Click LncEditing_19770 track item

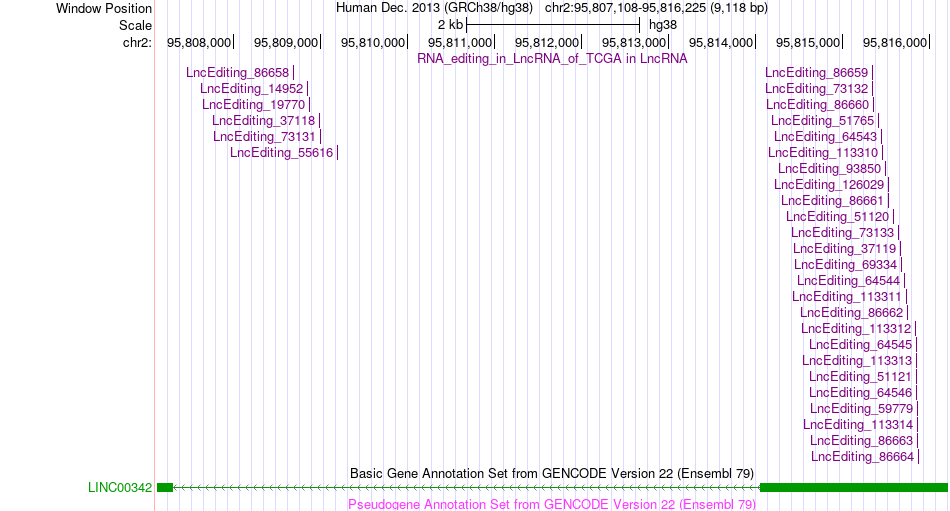click(254, 105)
